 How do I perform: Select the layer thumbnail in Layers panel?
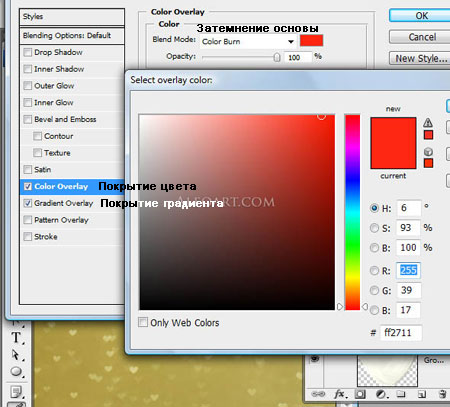pyautogui.click(x=387, y=371)
